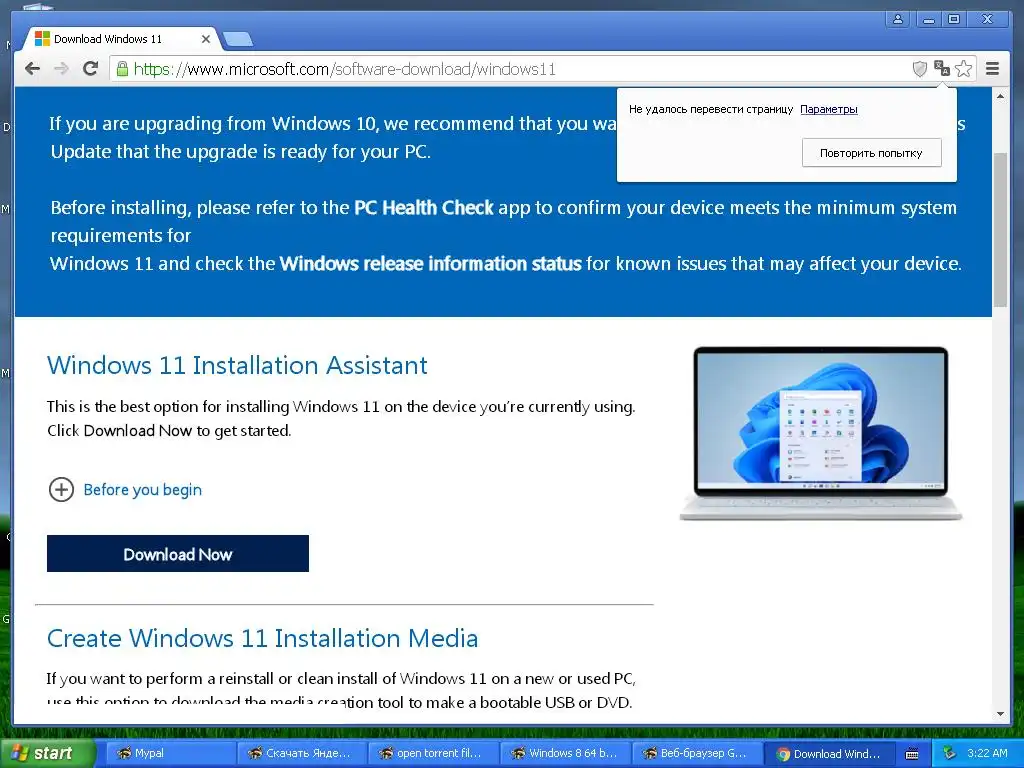This screenshot has width=1024, height=768.
Task: Go back with the browser back arrow
Action: click(32, 69)
